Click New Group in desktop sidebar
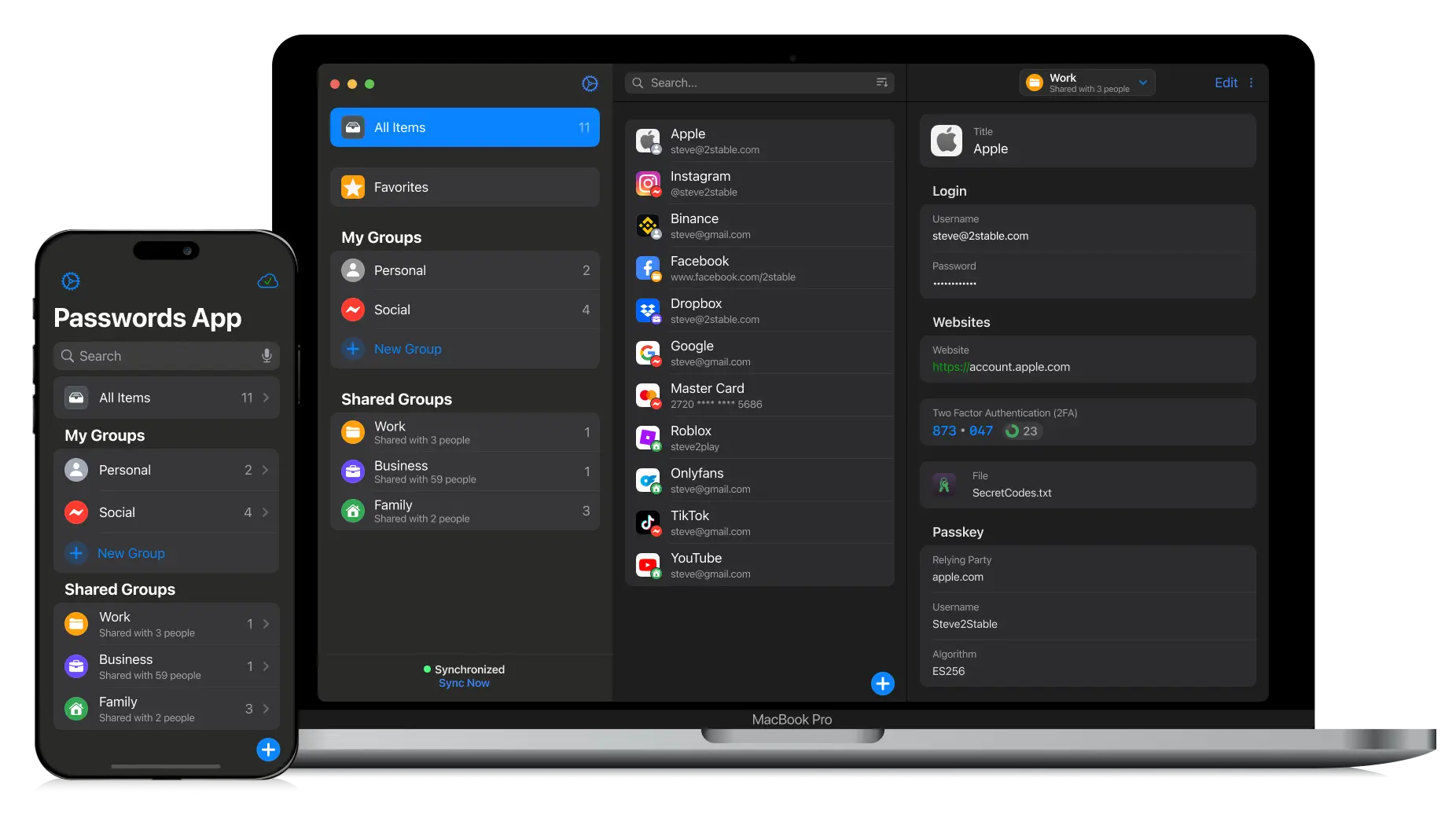The width and height of the screenshot is (1456, 814). (407, 349)
